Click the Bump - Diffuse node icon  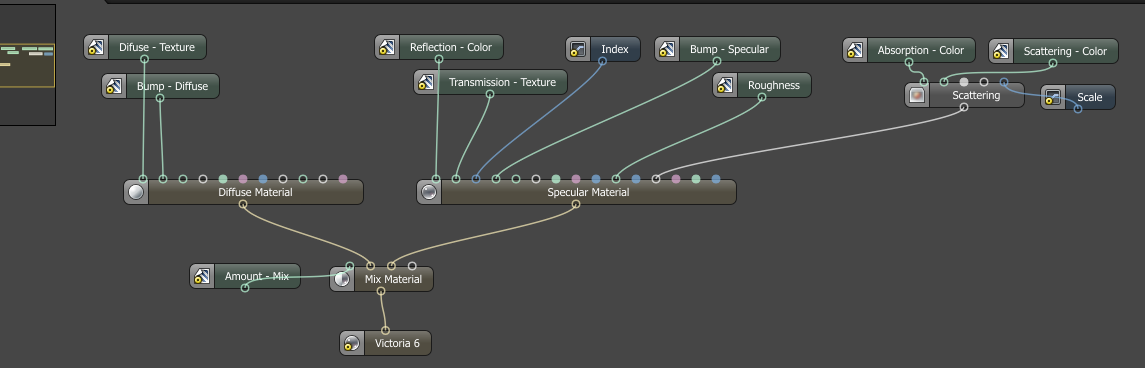(x=113, y=86)
